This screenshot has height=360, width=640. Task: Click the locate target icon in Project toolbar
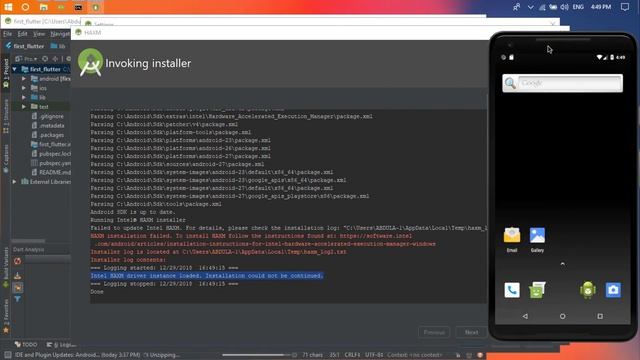45,59
